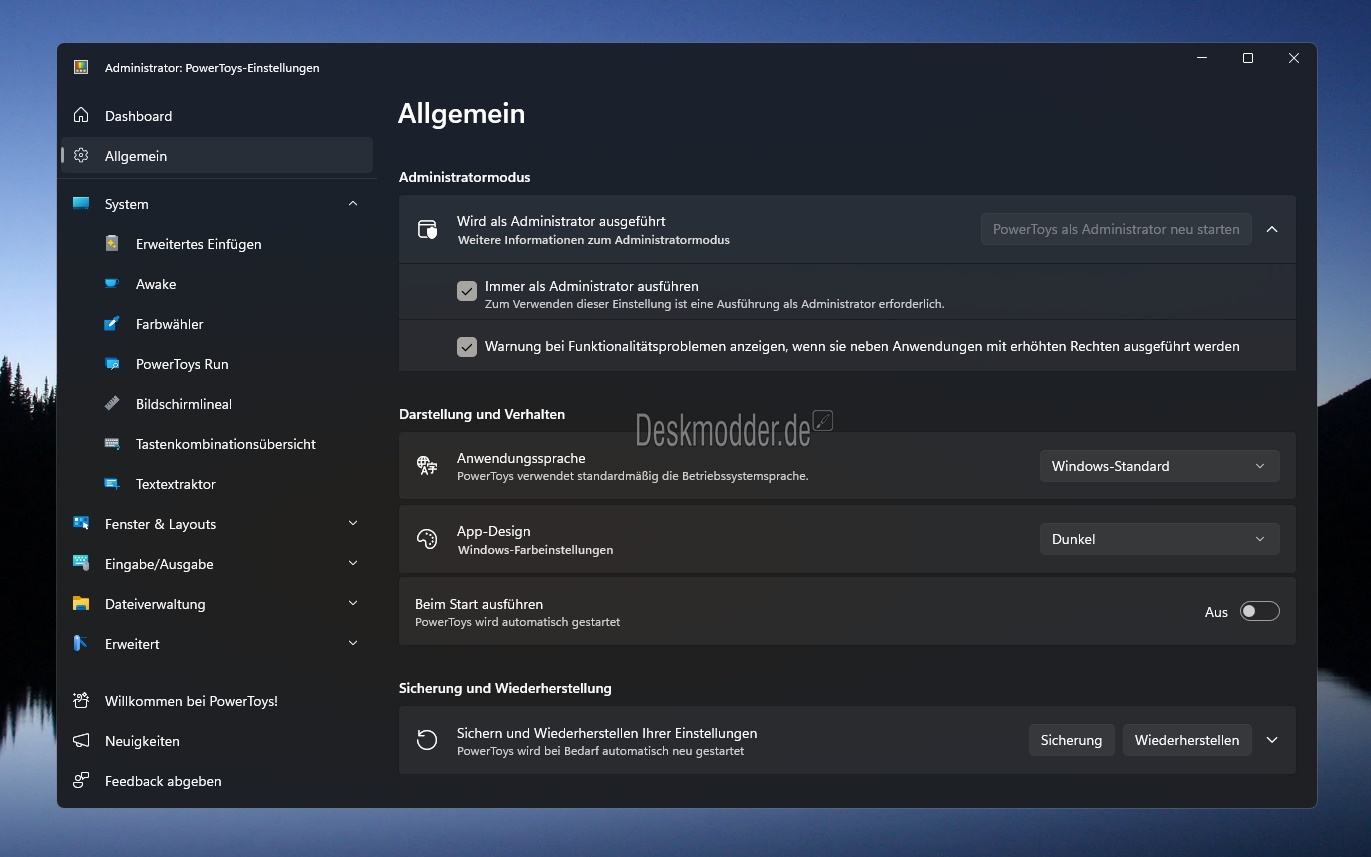1371x857 pixels.
Task: Click the Sicherung button
Action: (1071, 740)
